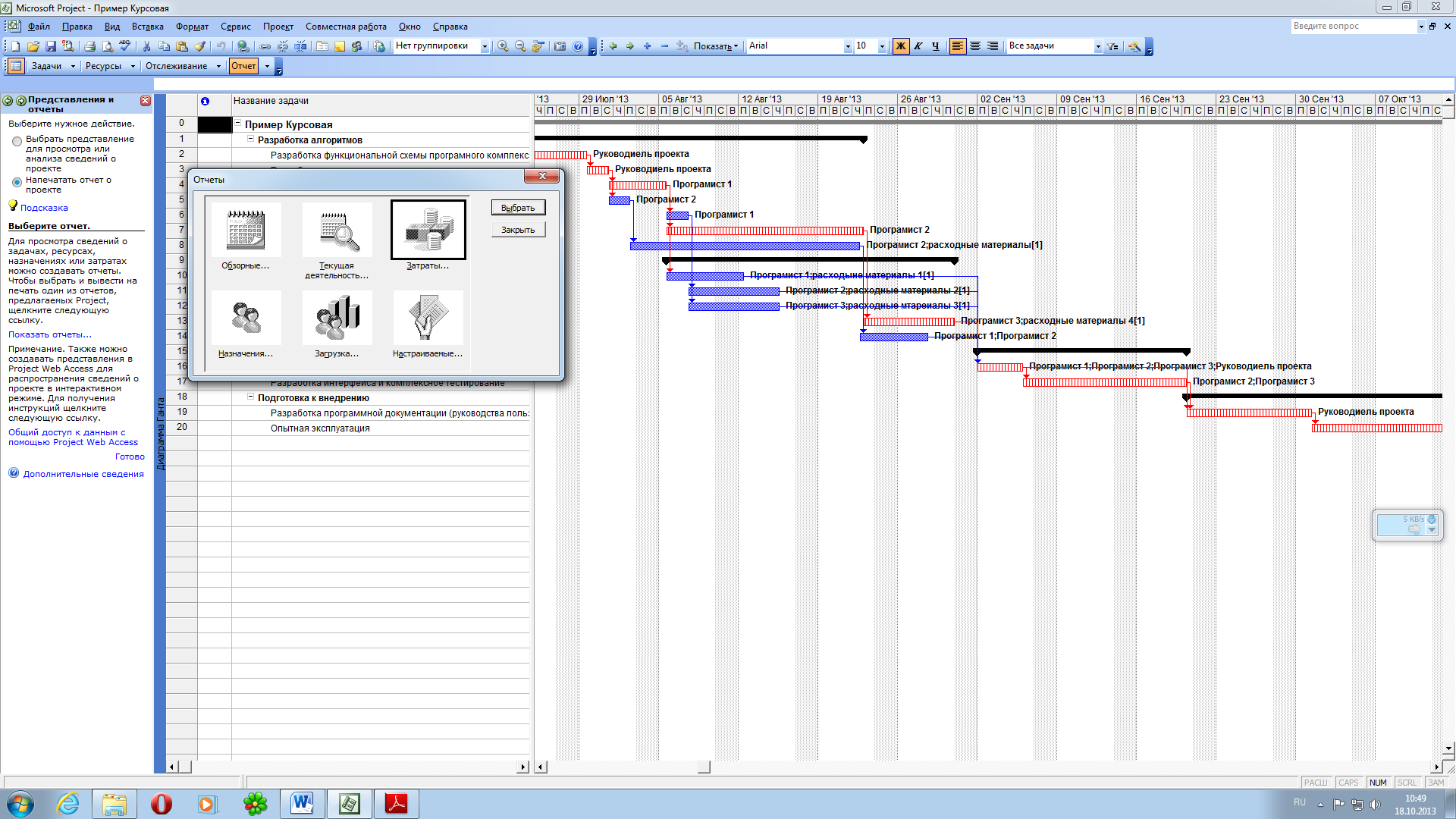Show subtasks with the plus icon
This screenshot has width=1456, height=819.
pos(648,46)
